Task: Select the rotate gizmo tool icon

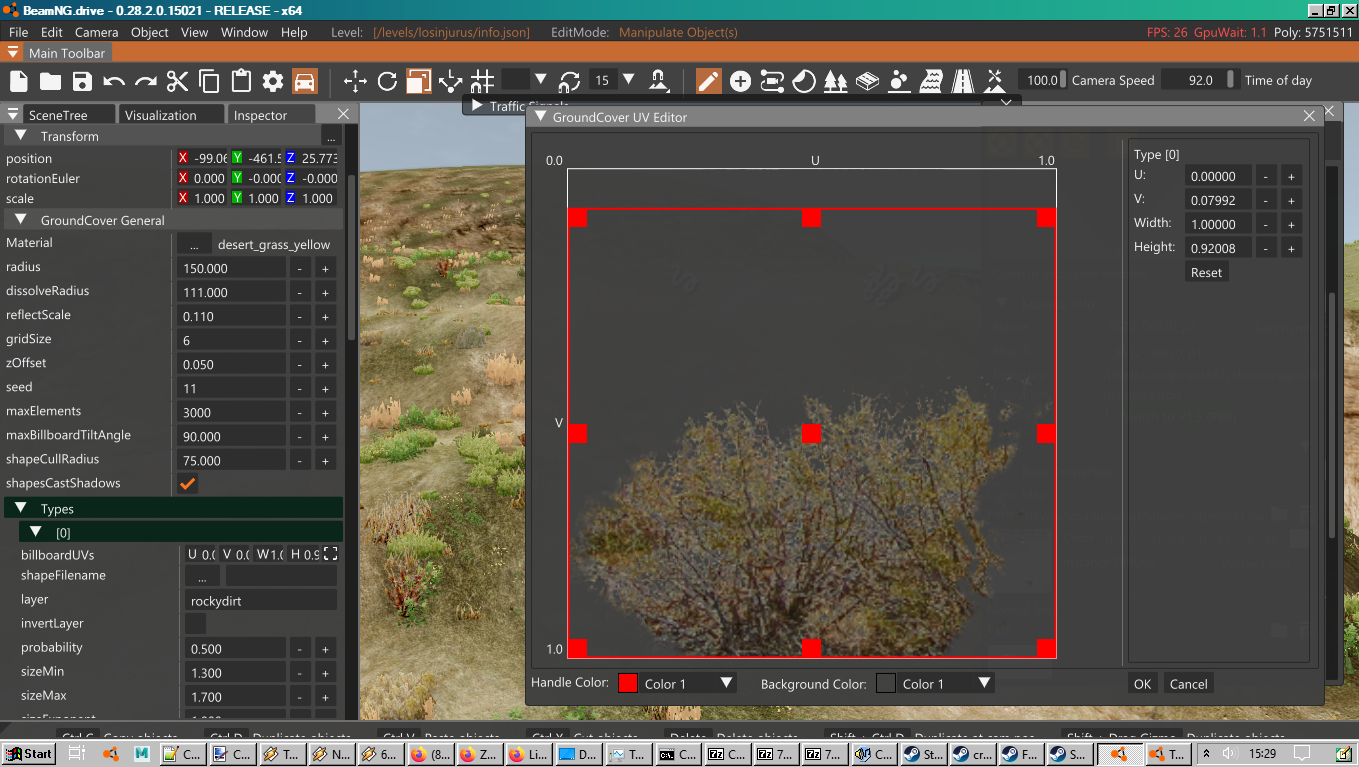Action: pos(387,81)
